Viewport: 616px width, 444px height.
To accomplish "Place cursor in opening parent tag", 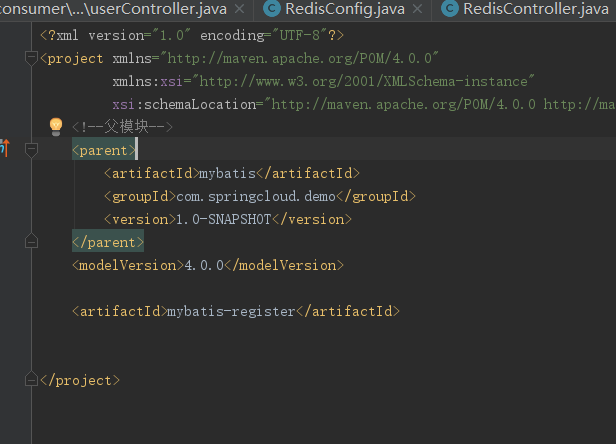I will point(104,150).
